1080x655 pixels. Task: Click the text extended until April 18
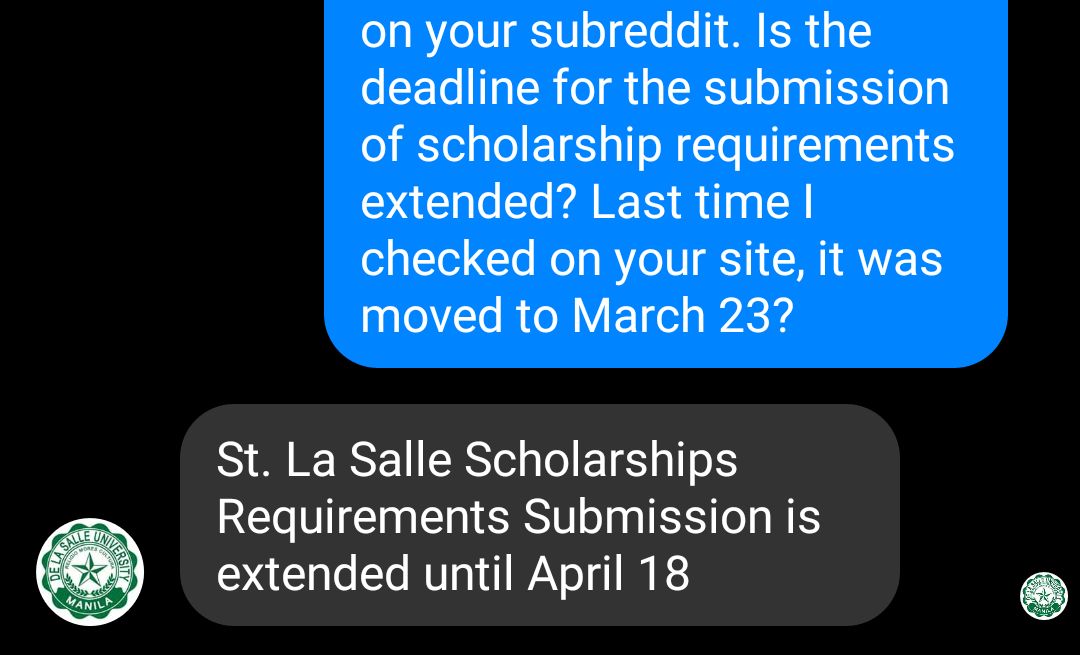[452, 573]
